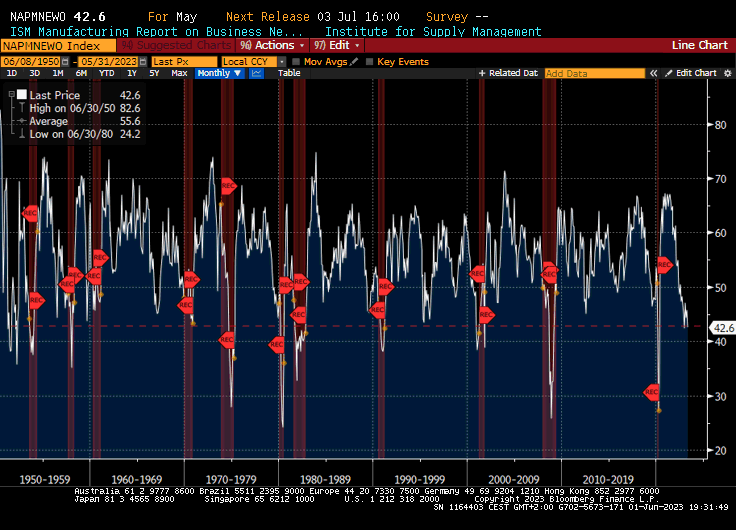The width and height of the screenshot is (736, 530).
Task: Click pencil icon next to Mov Avgs
Action: pos(354,61)
